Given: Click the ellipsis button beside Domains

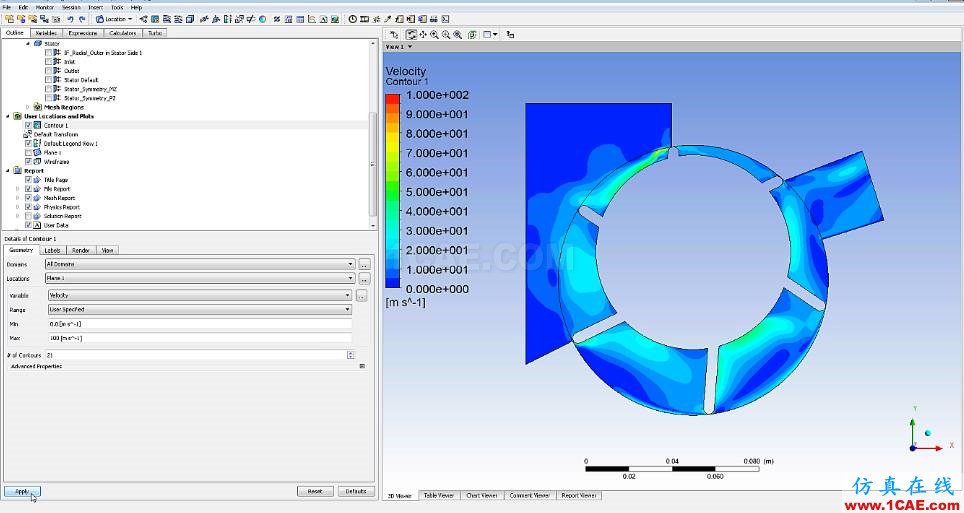Looking at the screenshot, I should click(365, 264).
